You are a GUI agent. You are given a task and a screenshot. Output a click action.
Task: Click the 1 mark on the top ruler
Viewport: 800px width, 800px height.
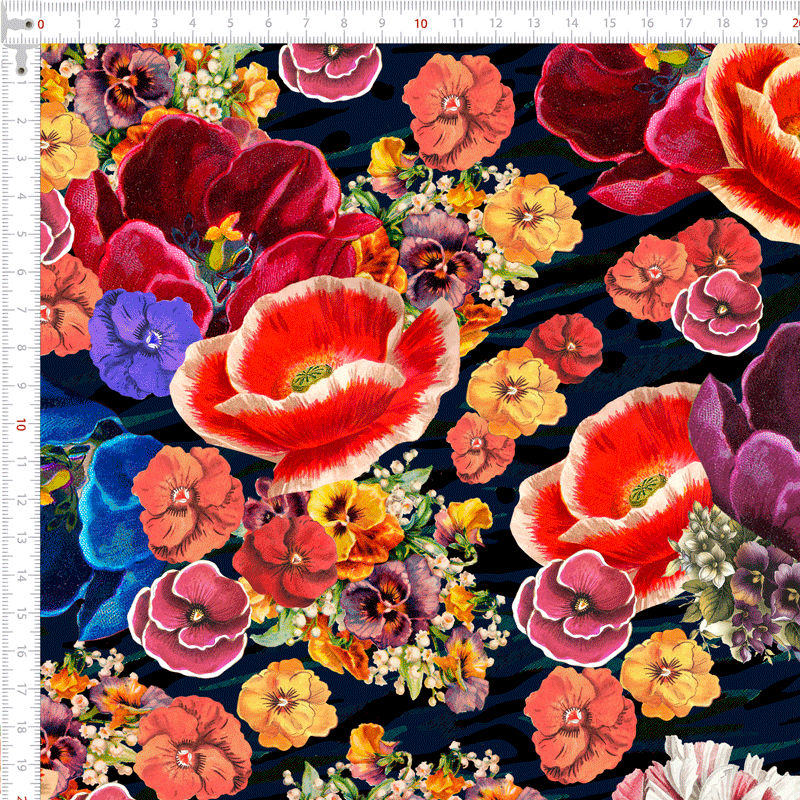(79, 22)
